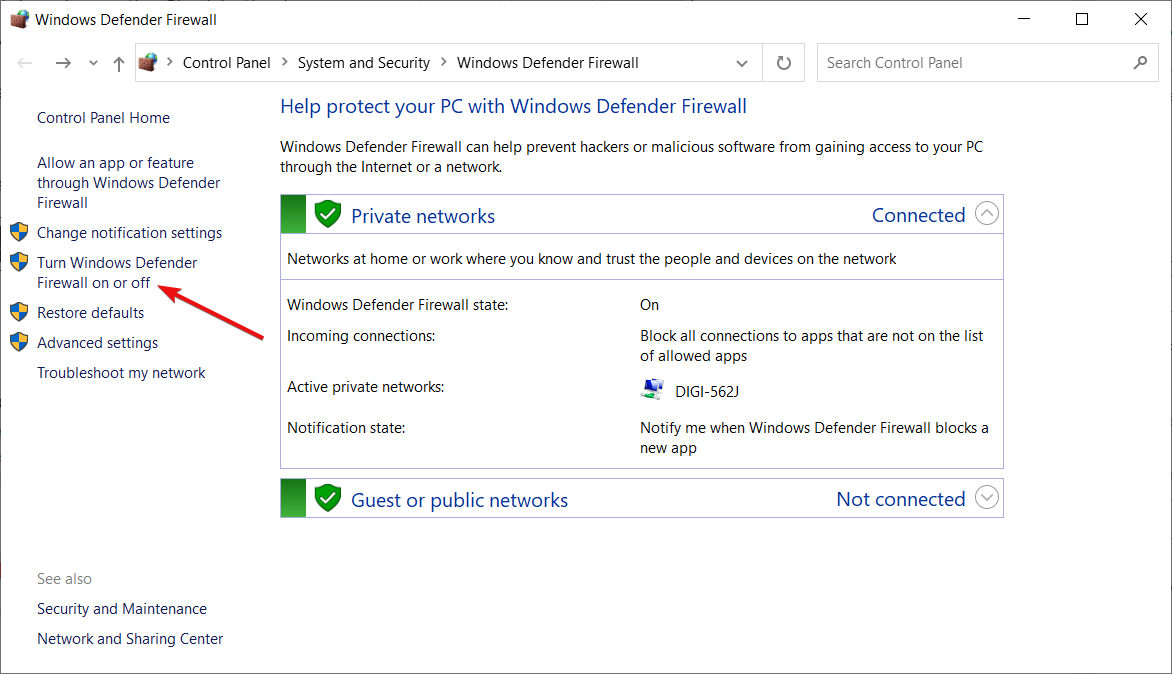Open Troubleshoot my network link
This screenshot has height=674, width=1172.
121,373
